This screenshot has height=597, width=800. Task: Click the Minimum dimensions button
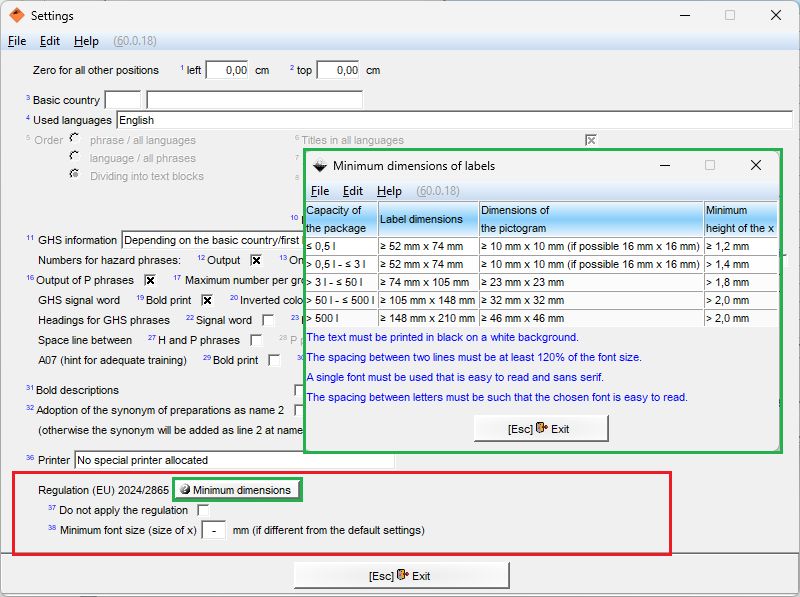(237, 490)
